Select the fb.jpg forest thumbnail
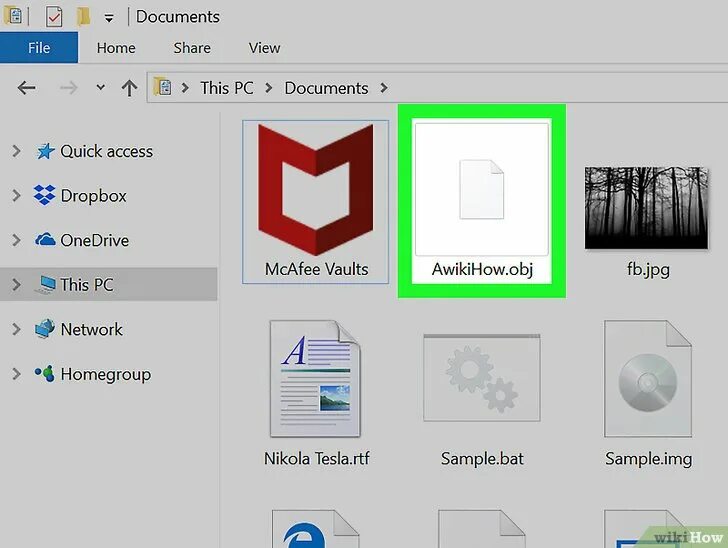This screenshot has height=548, width=728. (x=646, y=208)
